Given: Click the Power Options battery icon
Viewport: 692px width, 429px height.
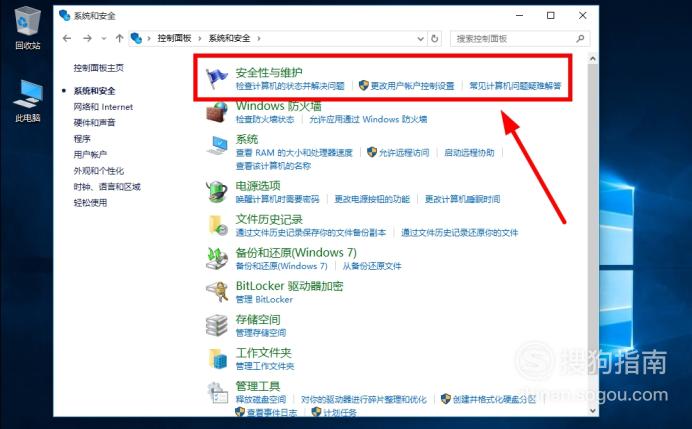Looking at the screenshot, I should (x=217, y=192).
